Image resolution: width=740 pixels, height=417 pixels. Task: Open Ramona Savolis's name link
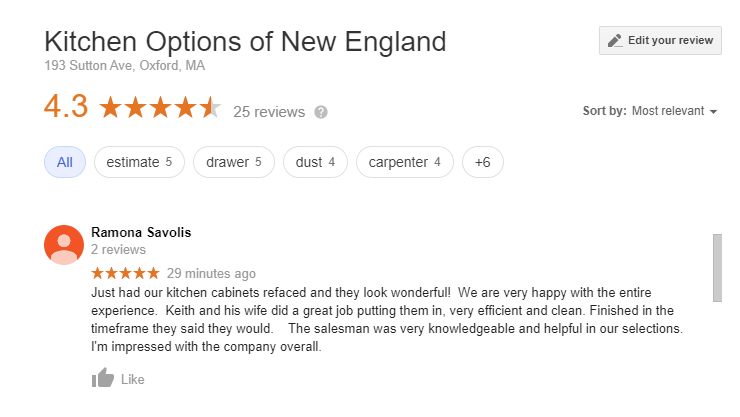(x=141, y=232)
